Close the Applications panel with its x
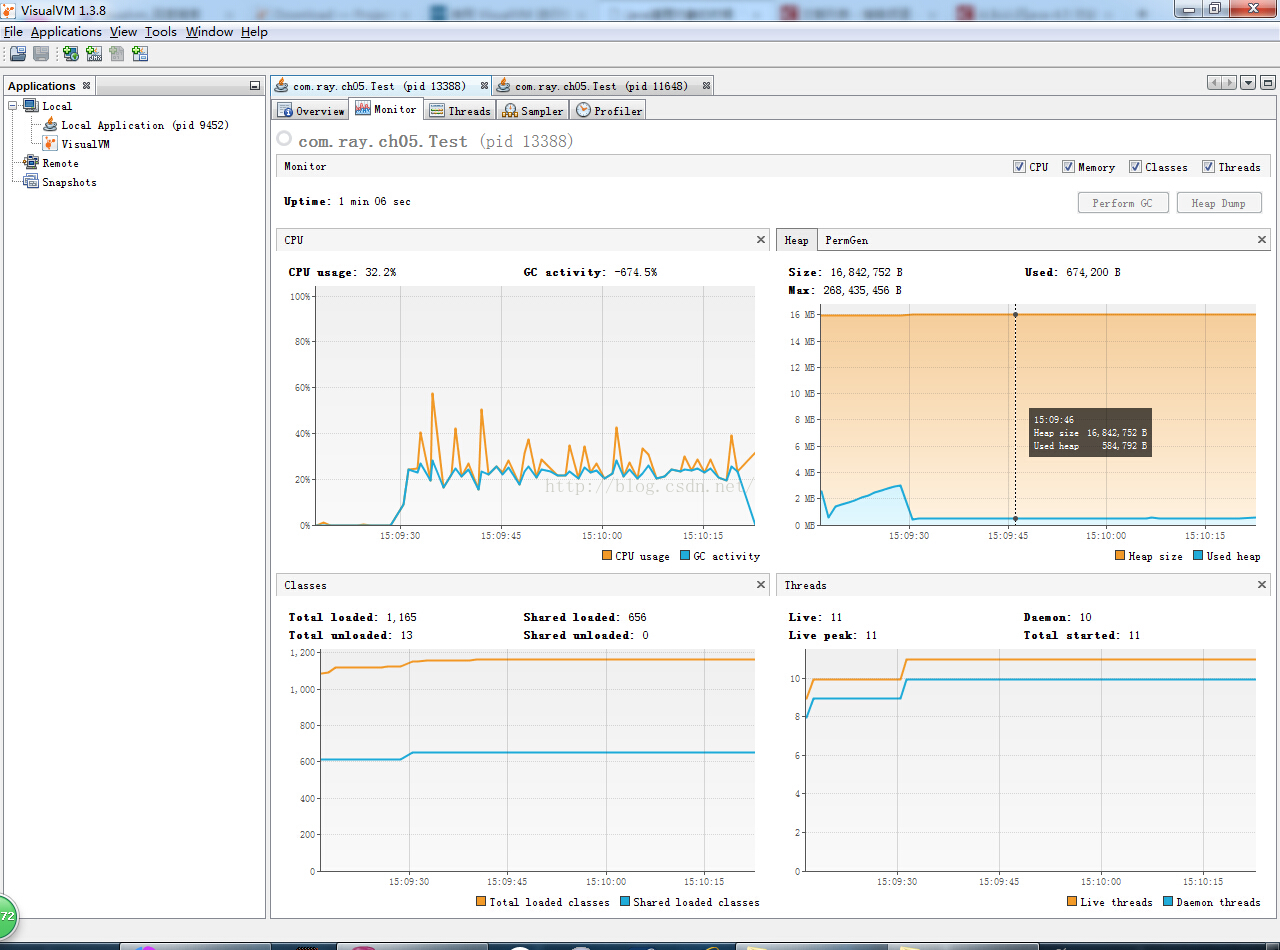Image resolution: width=1280 pixels, height=950 pixels. 86,86
